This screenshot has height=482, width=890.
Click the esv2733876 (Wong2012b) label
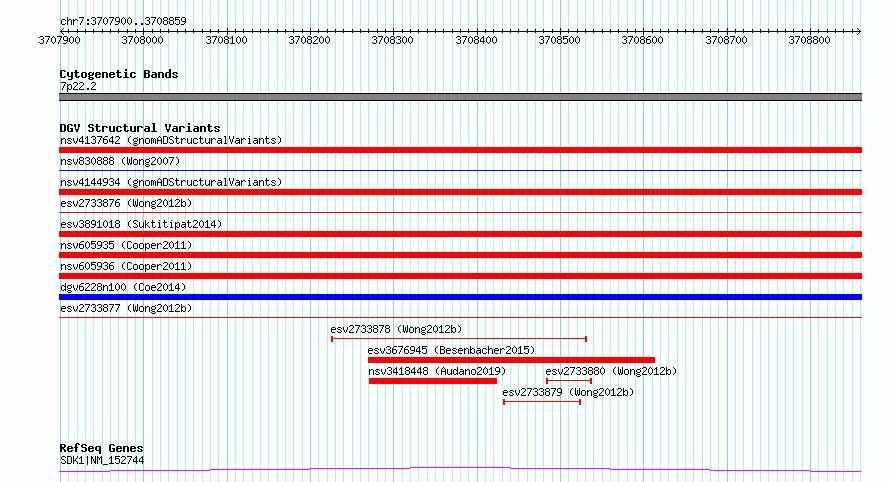click(126, 203)
